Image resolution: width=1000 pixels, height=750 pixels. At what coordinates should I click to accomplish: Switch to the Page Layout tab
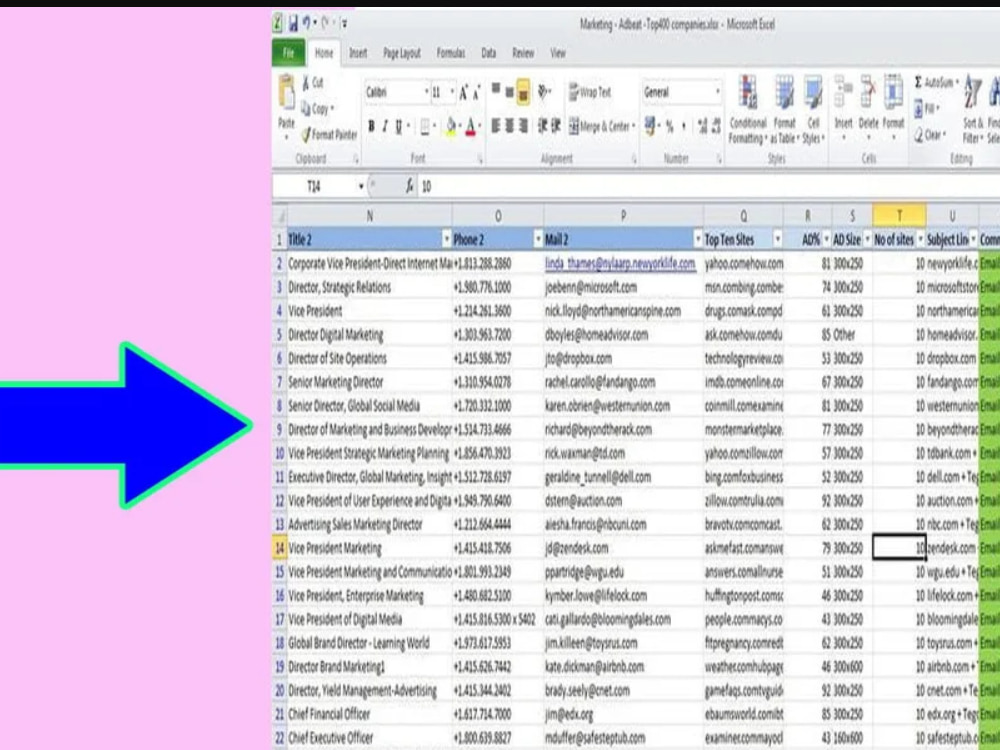[x=402, y=54]
